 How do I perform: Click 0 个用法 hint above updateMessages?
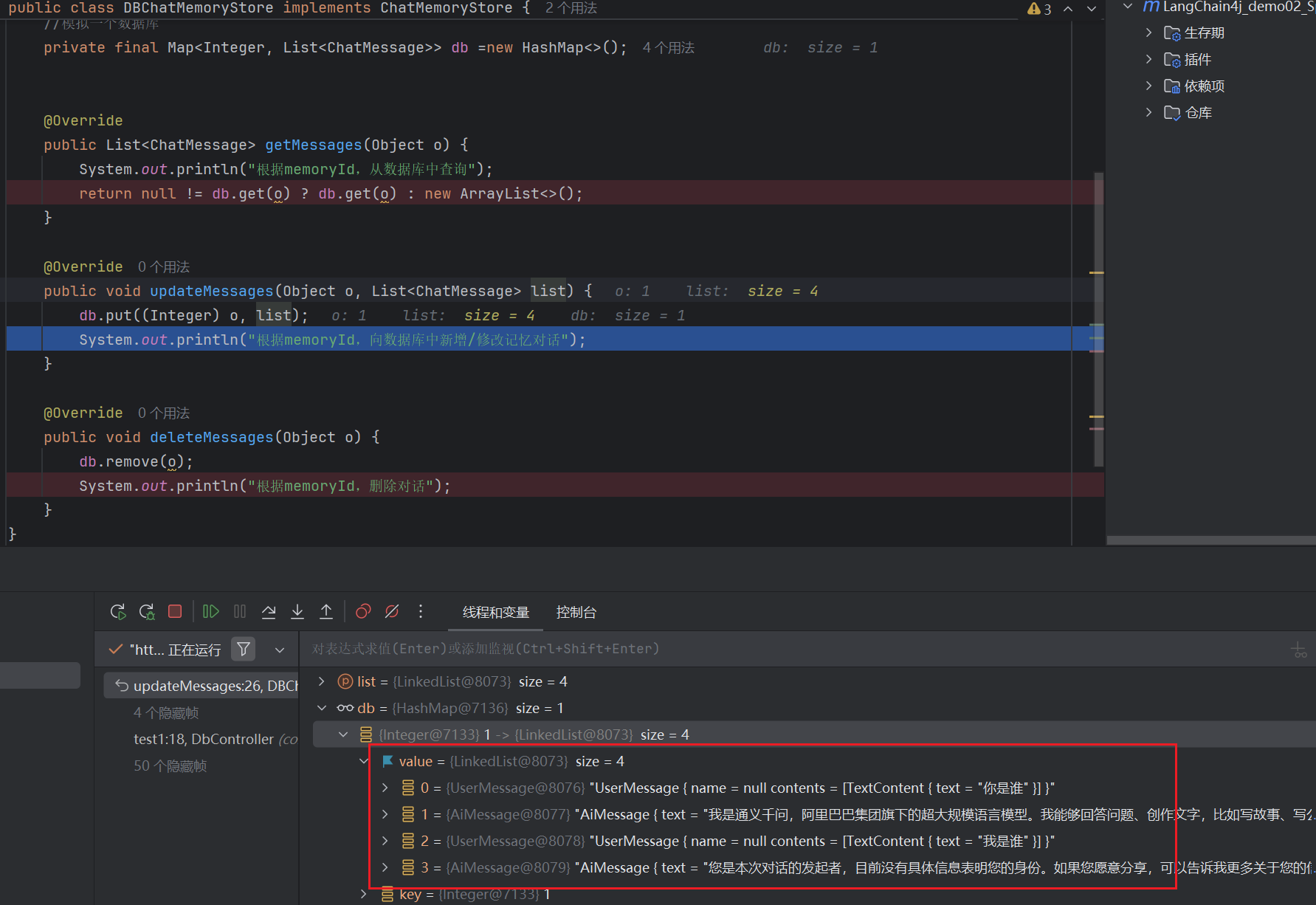[164, 267]
